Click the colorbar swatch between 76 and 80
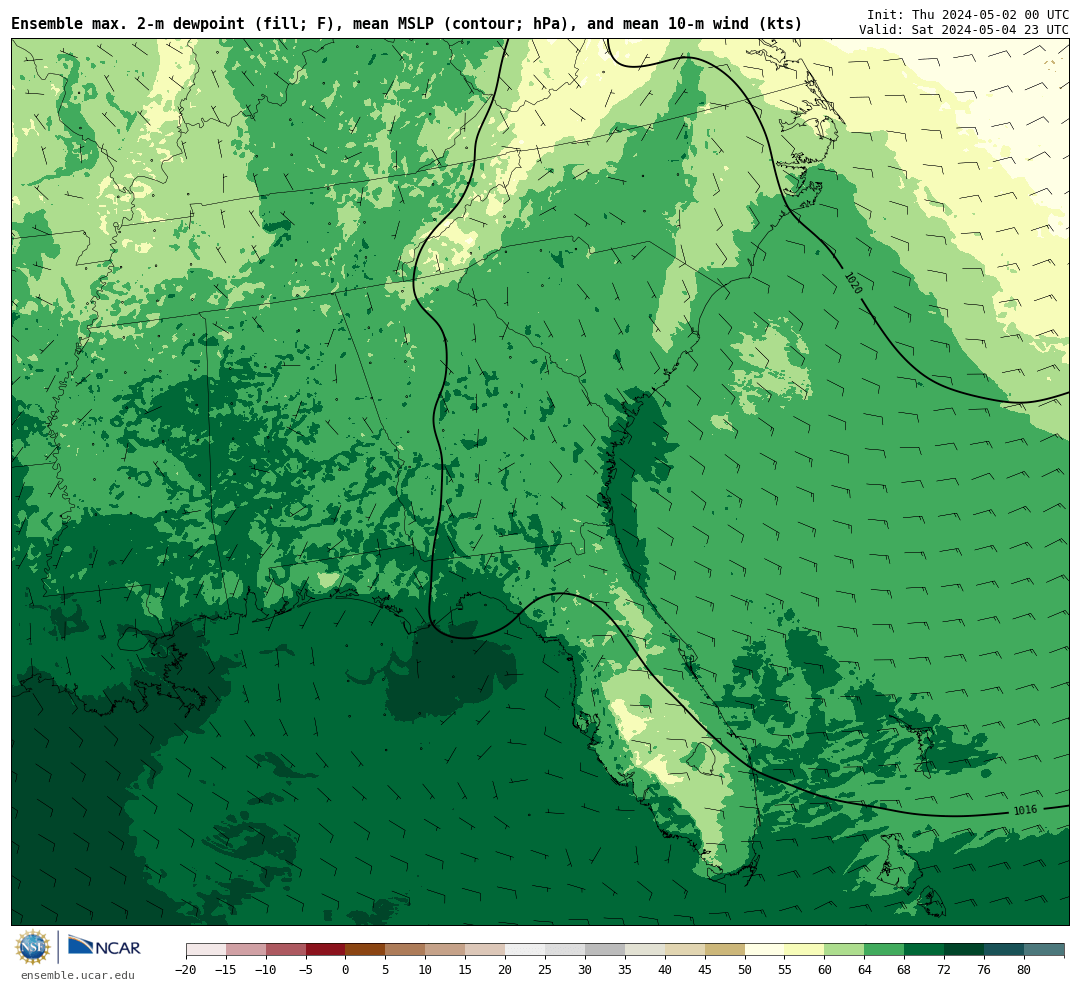 pyautogui.click(x=1004, y=950)
